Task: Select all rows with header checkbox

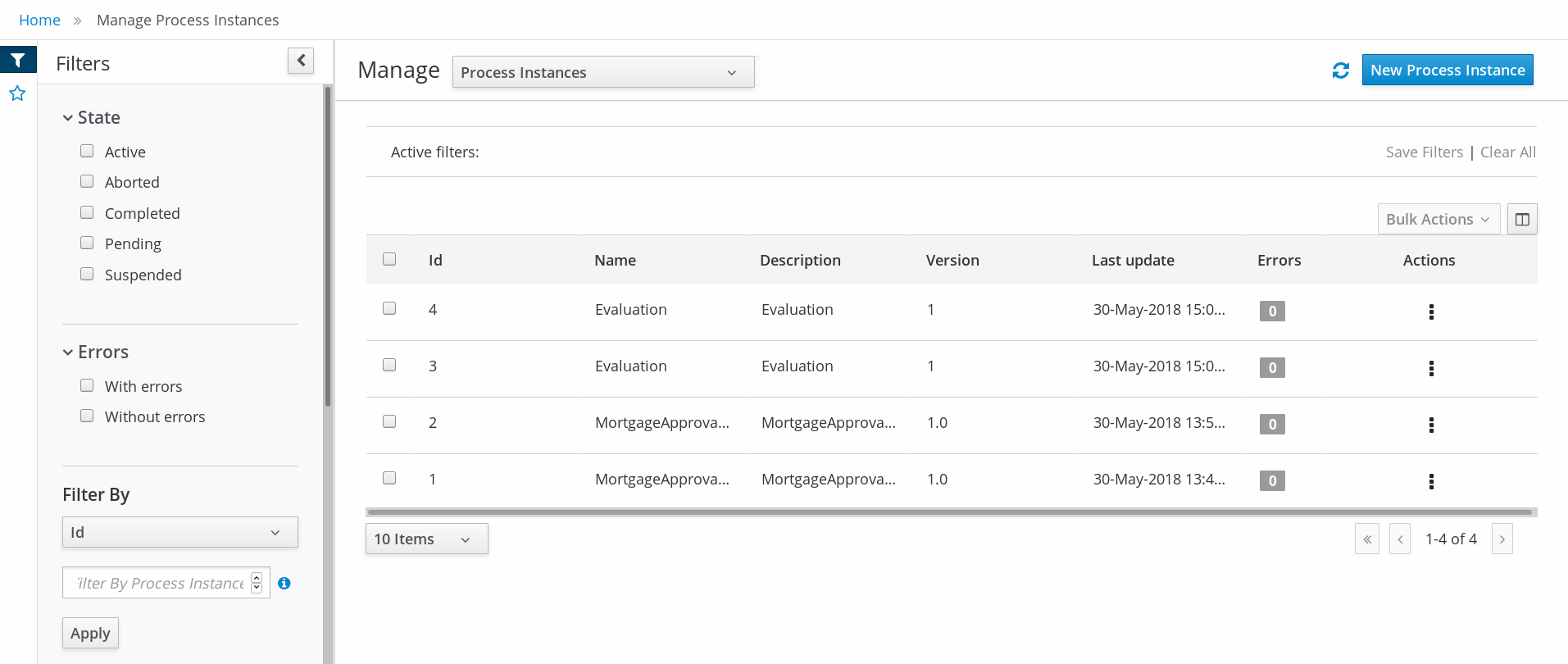Action: 389,259
